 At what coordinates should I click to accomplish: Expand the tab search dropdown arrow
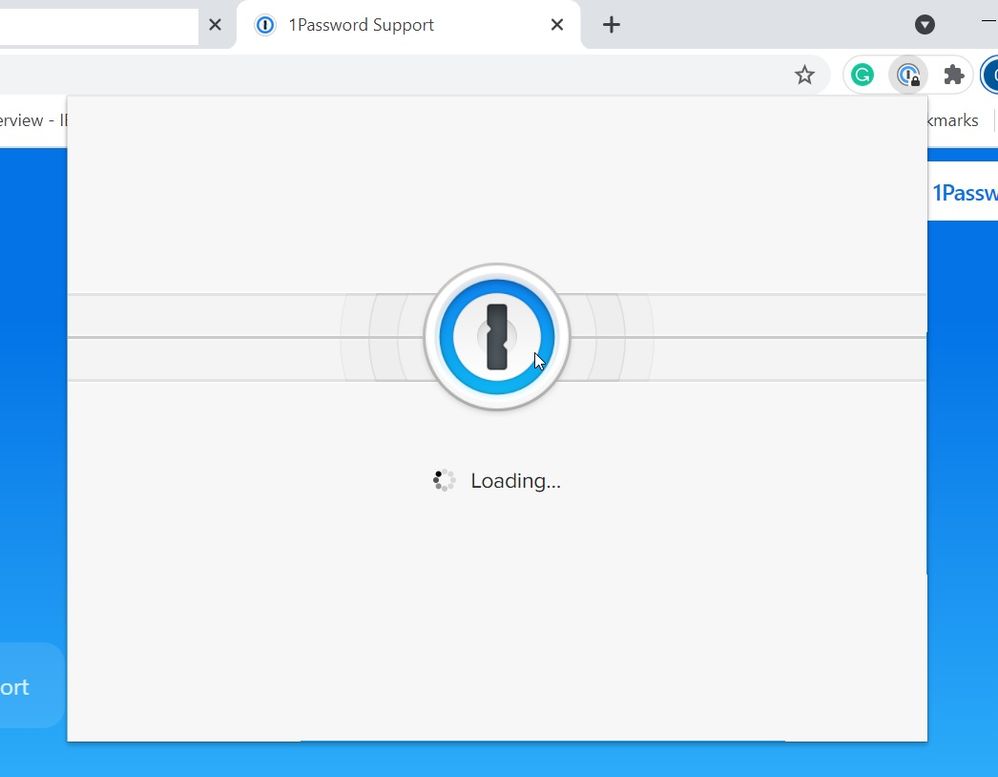pyautogui.click(x=925, y=25)
